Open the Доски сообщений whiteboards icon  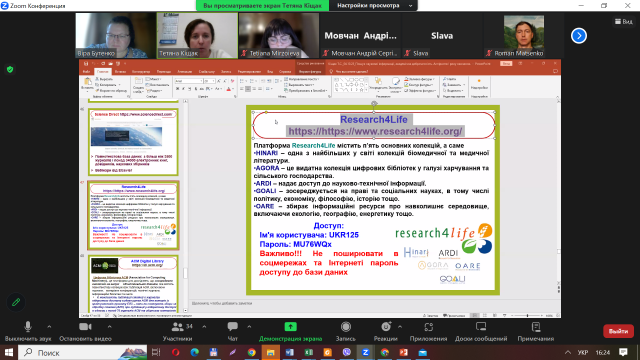[481, 327]
